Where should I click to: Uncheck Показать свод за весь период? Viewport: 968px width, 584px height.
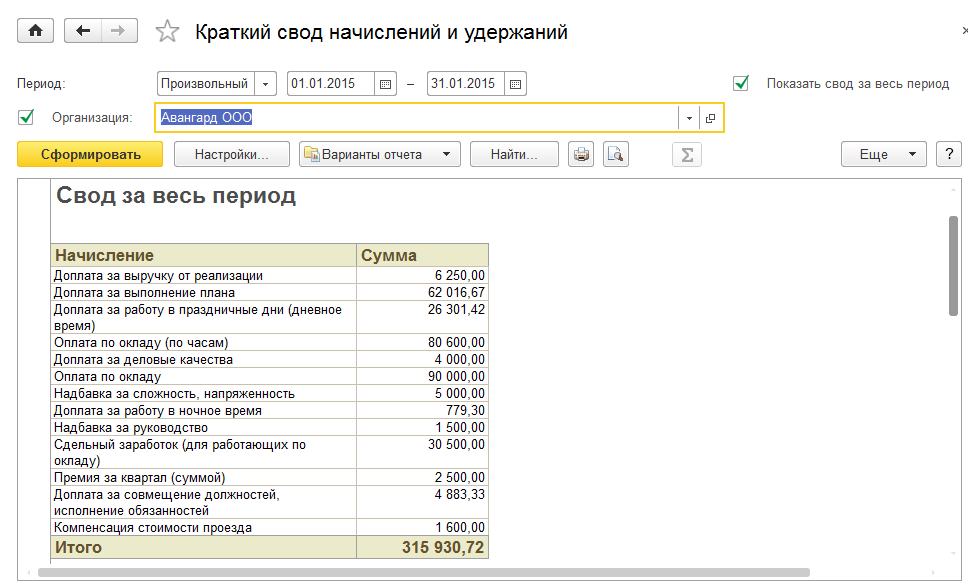741,83
